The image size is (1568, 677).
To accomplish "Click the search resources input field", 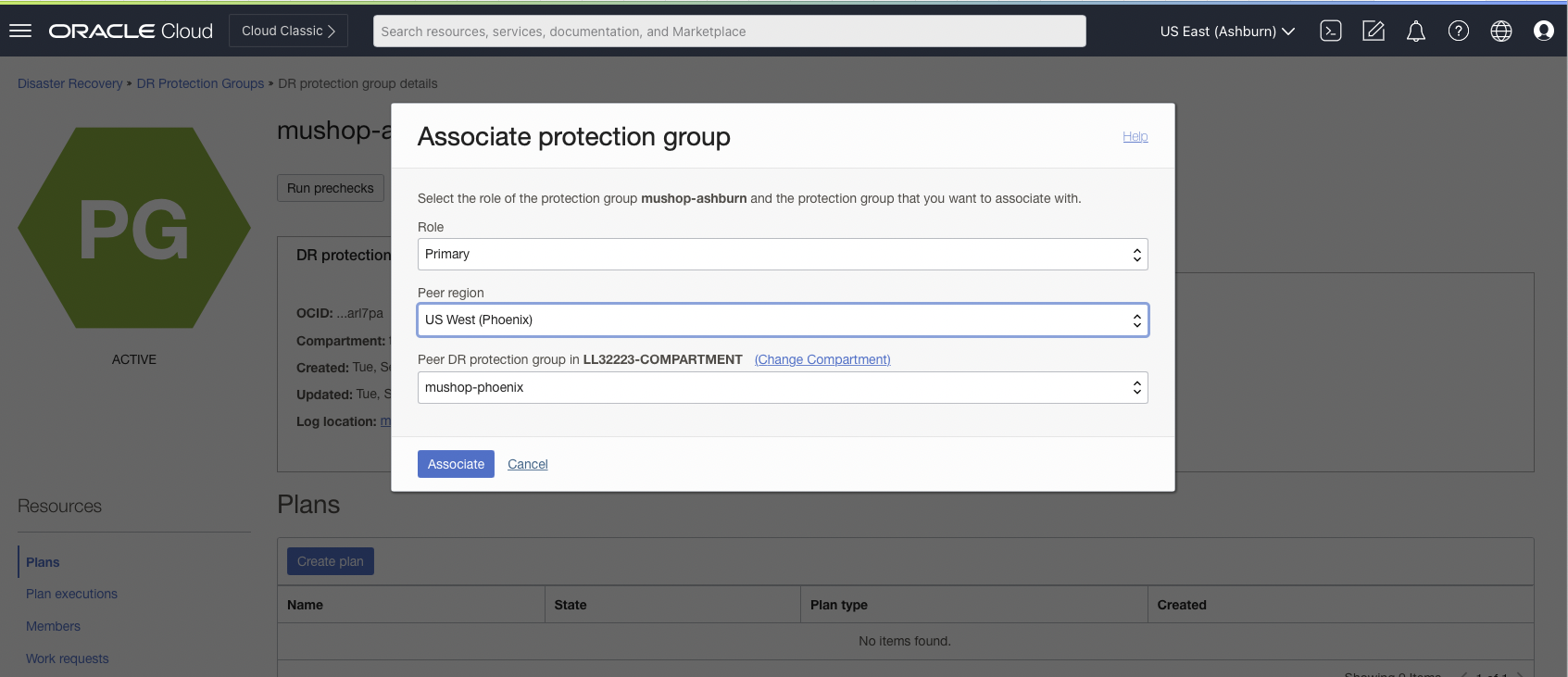I will [729, 31].
